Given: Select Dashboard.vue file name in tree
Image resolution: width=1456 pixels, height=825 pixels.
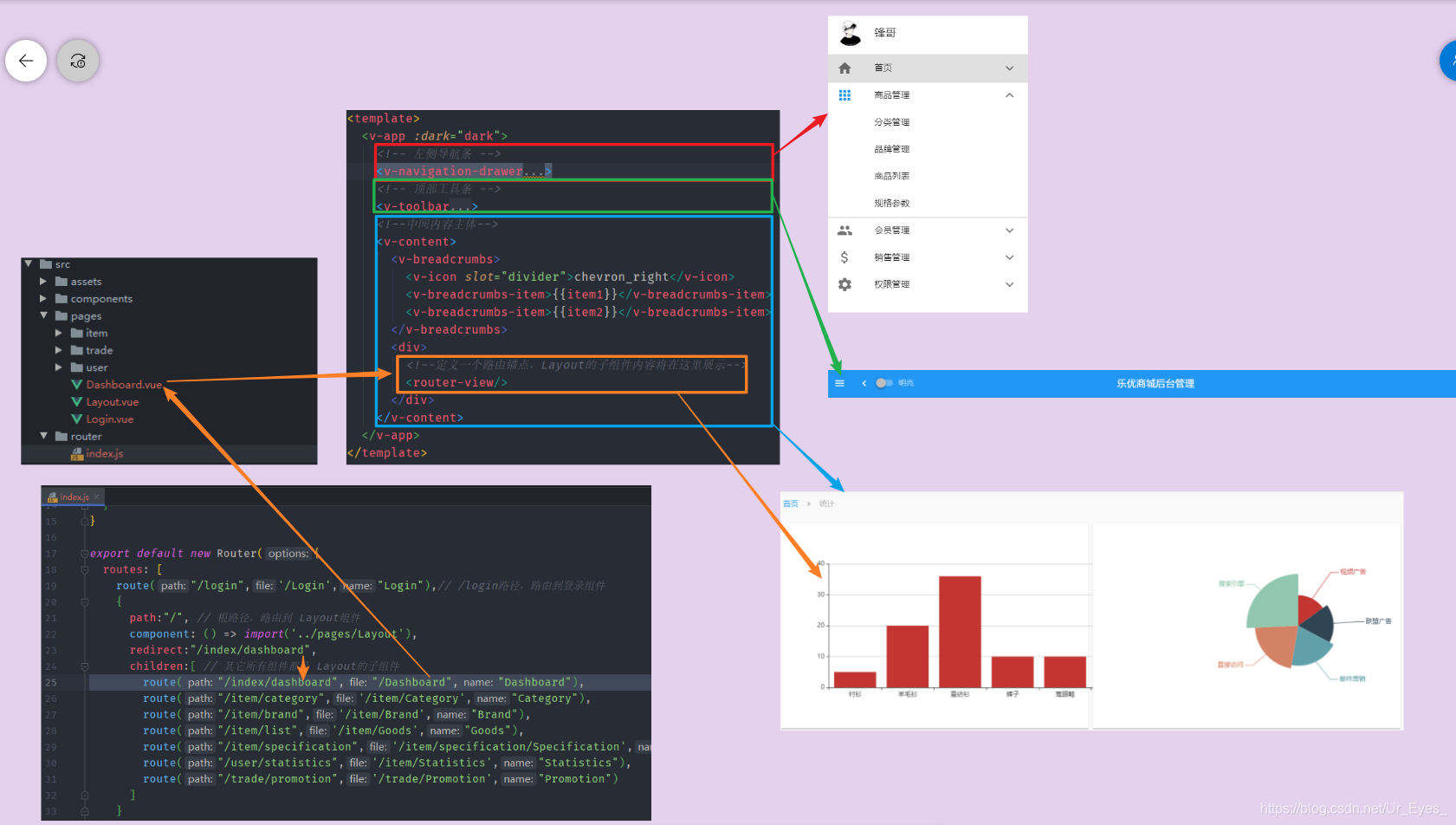Looking at the screenshot, I should [x=124, y=385].
